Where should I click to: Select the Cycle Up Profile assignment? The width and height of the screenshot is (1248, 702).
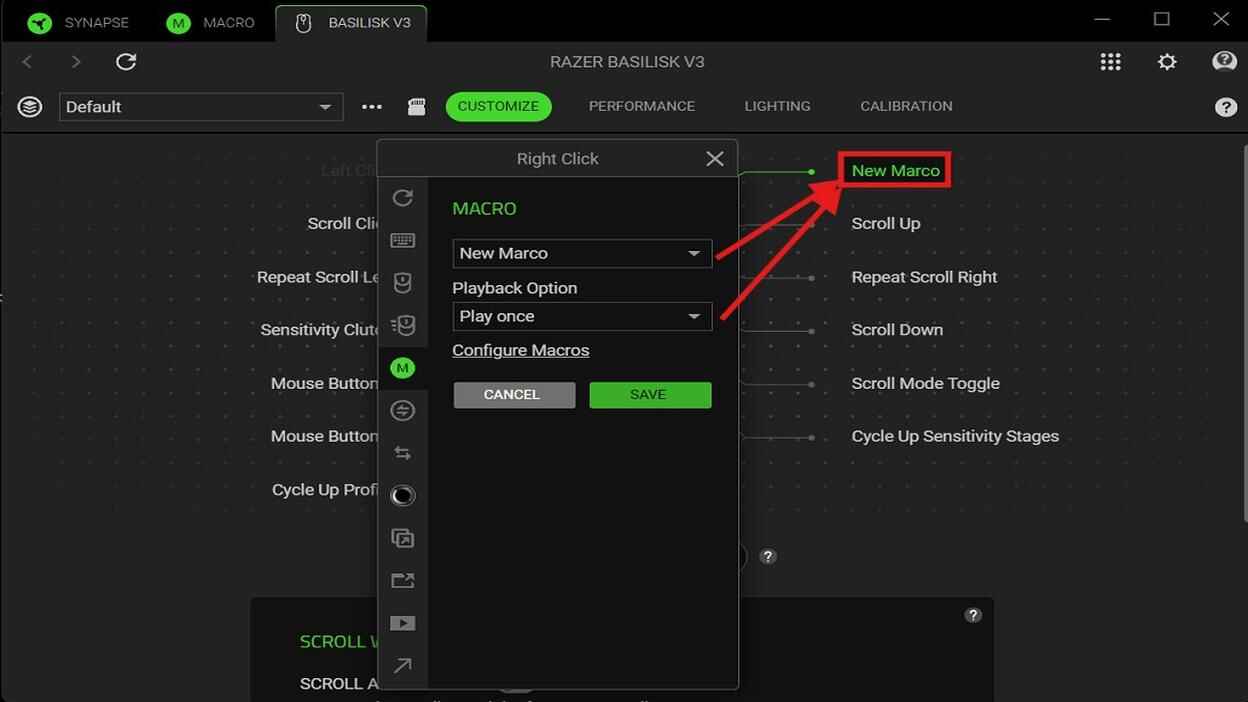tap(325, 490)
